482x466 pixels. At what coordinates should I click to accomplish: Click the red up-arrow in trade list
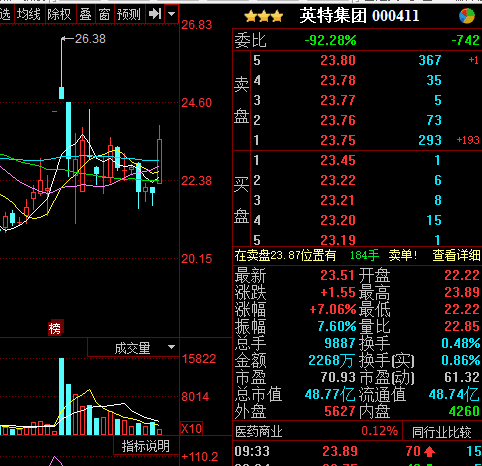[429, 451]
